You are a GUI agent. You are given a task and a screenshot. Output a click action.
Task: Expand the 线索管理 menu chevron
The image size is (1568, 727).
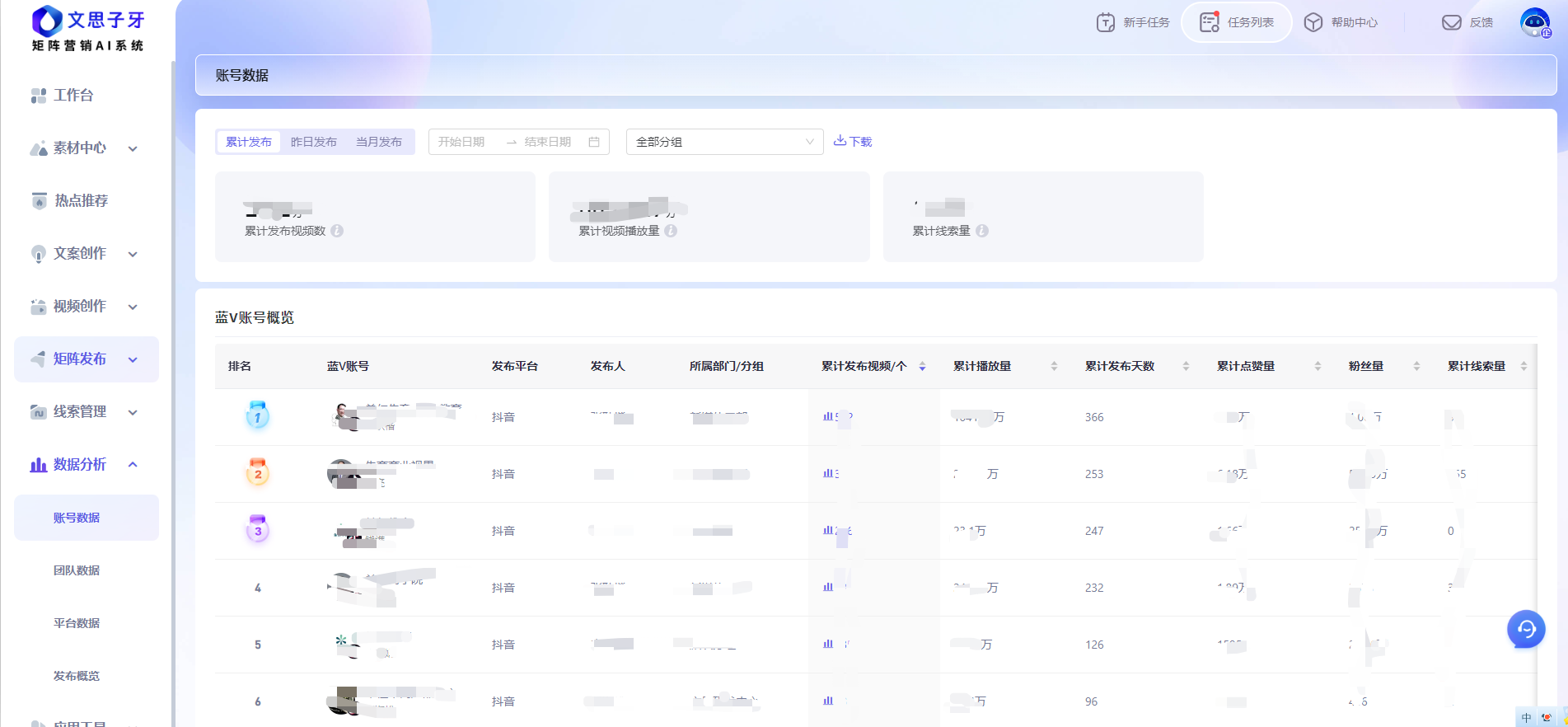coord(133,412)
